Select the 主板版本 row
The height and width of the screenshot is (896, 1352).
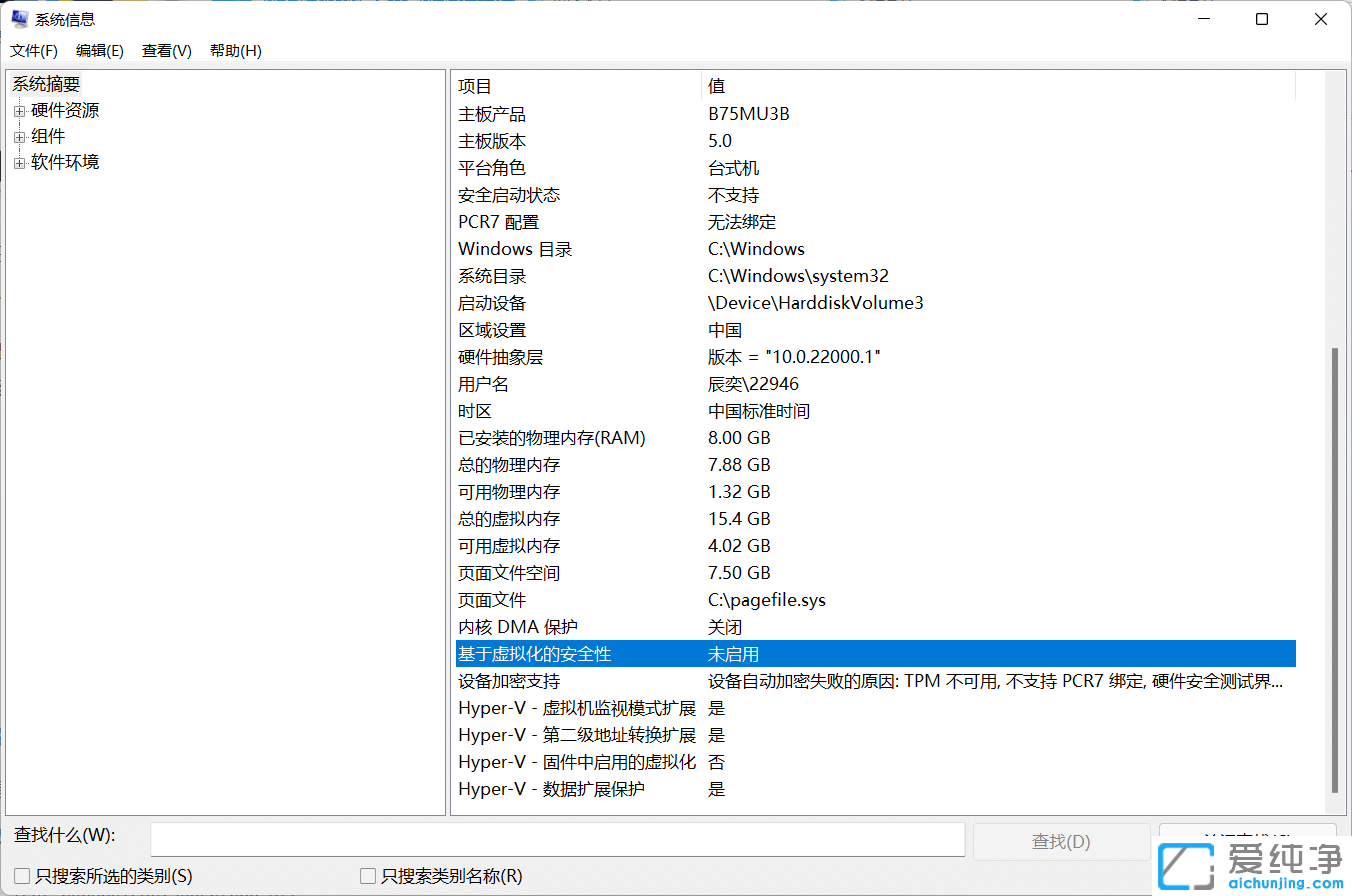click(x=875, y=141)
